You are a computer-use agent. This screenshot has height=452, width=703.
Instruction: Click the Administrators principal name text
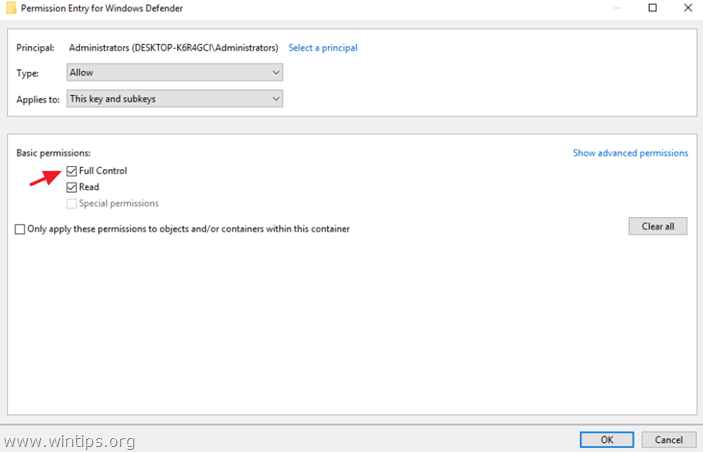point(174,48)
